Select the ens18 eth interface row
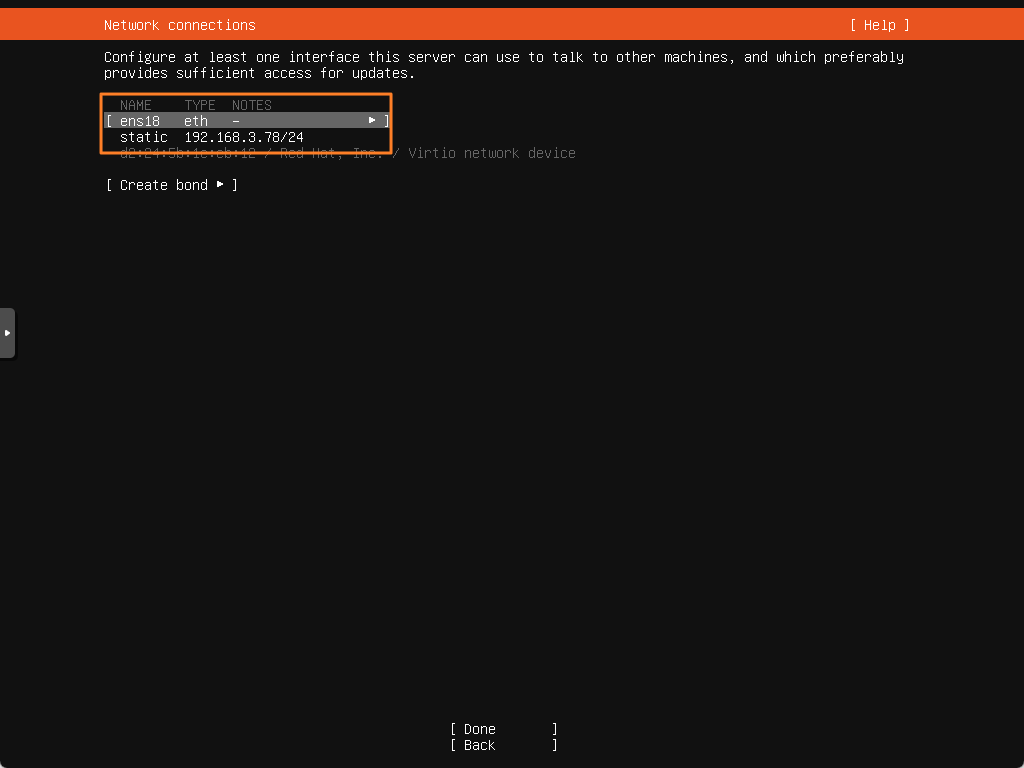Screen dimensions: 1024x768 pyautogui.click(x=247, y=121)
